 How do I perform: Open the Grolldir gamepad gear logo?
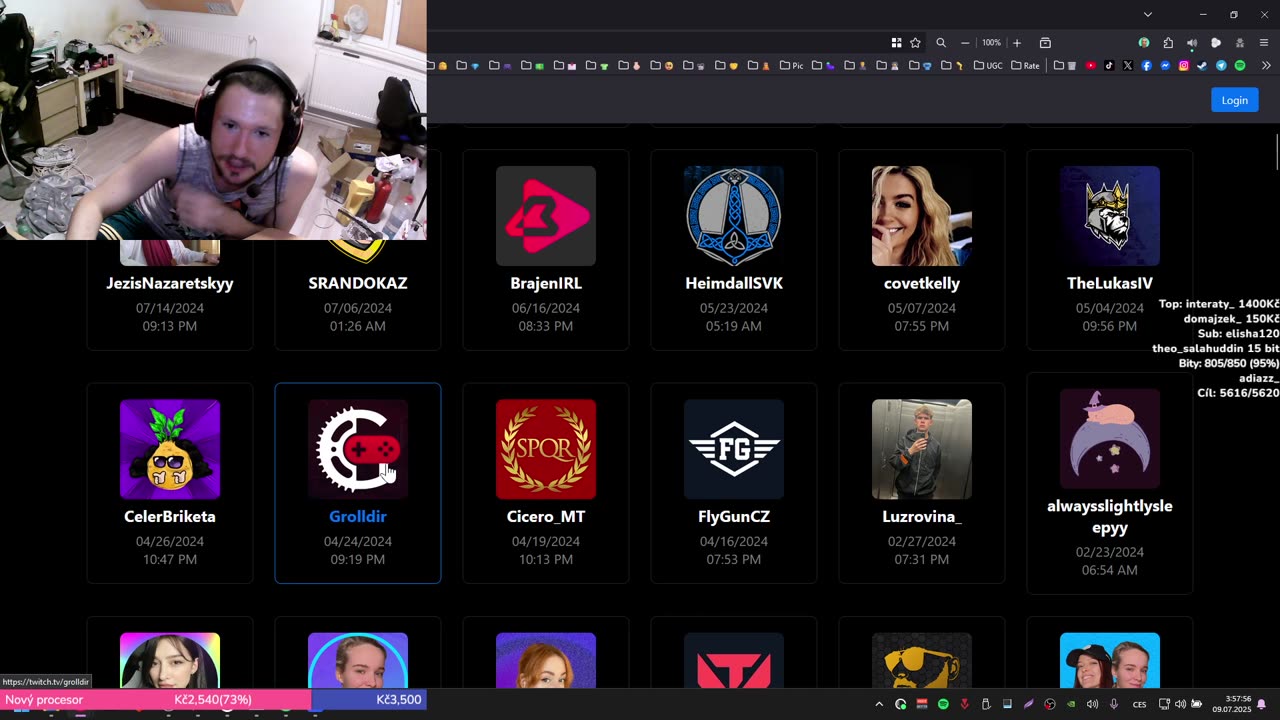tap(358, 449)
